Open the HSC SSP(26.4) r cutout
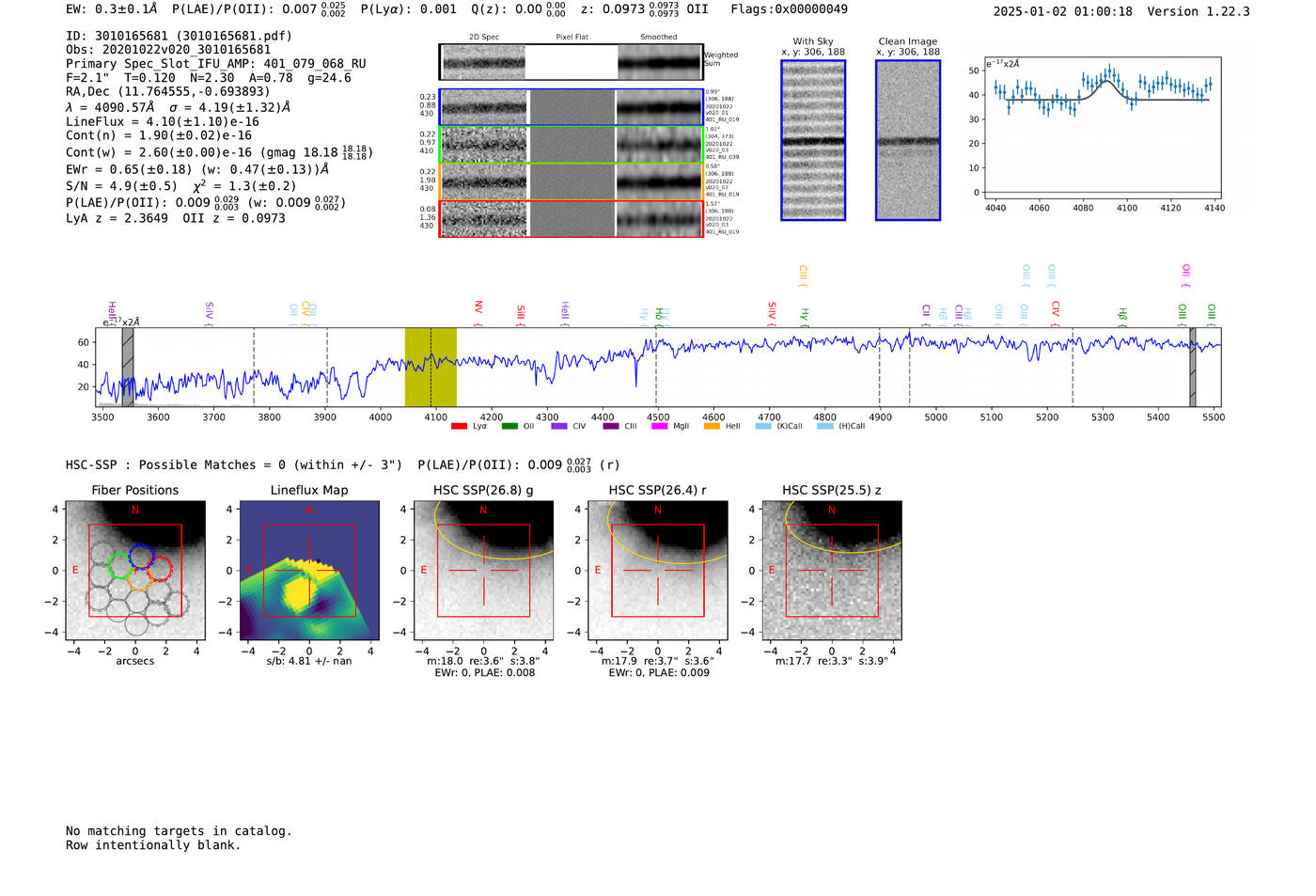 657,570
